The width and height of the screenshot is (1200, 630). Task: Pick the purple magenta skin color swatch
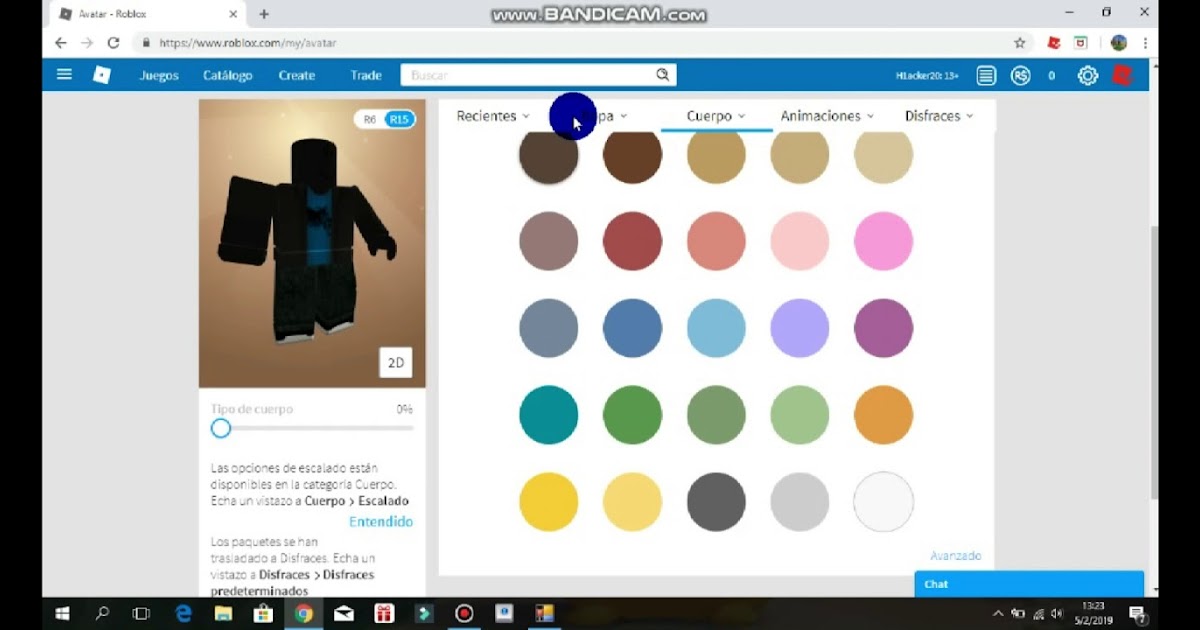pos(883,328)
